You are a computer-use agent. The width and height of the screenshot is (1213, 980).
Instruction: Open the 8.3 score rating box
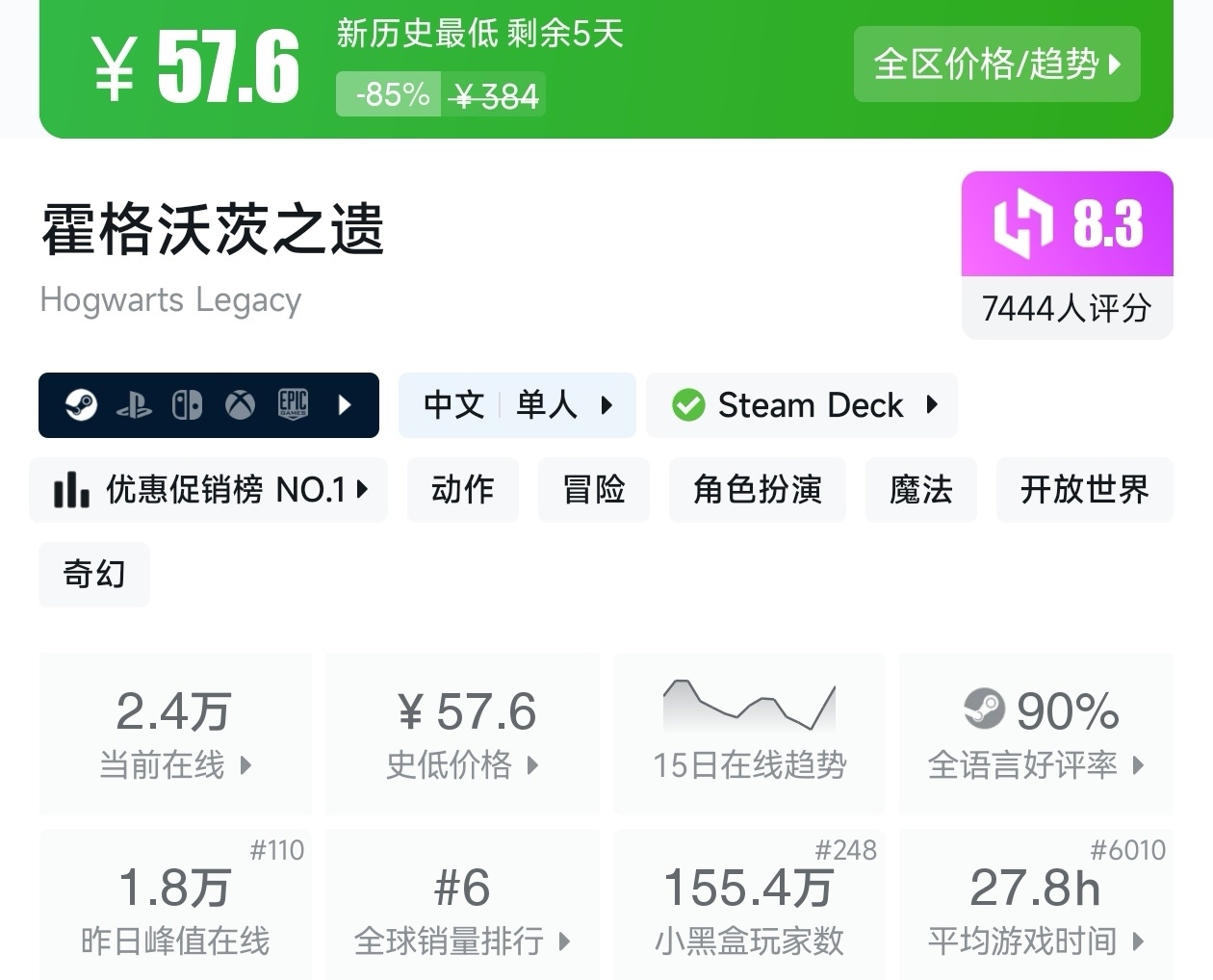pos(1067,254)
